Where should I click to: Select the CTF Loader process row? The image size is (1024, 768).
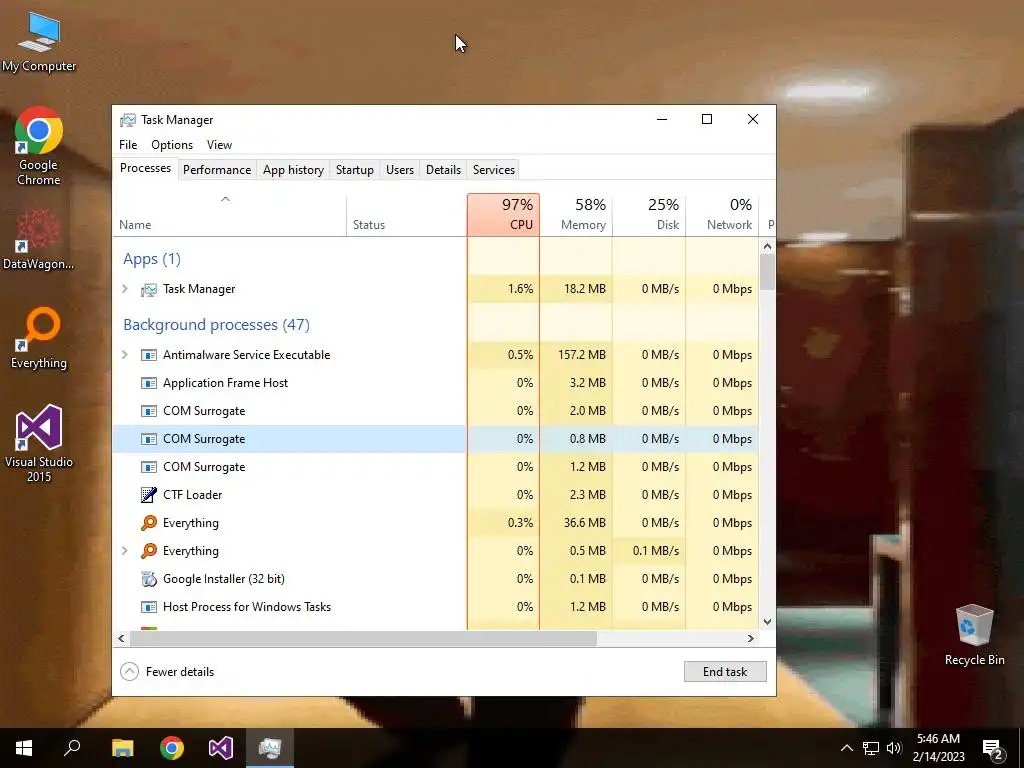(436, 495)
